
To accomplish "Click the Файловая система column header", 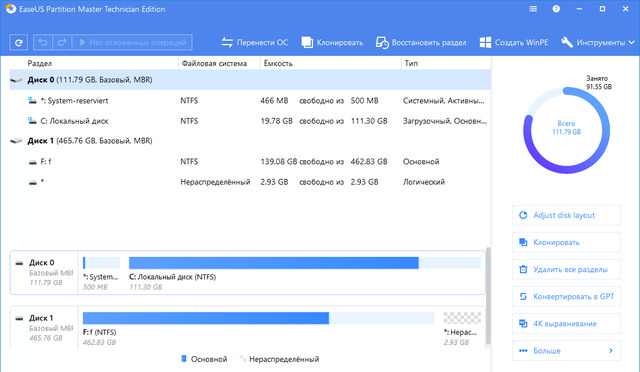I will pyautogui.click(x=214, y=63).
